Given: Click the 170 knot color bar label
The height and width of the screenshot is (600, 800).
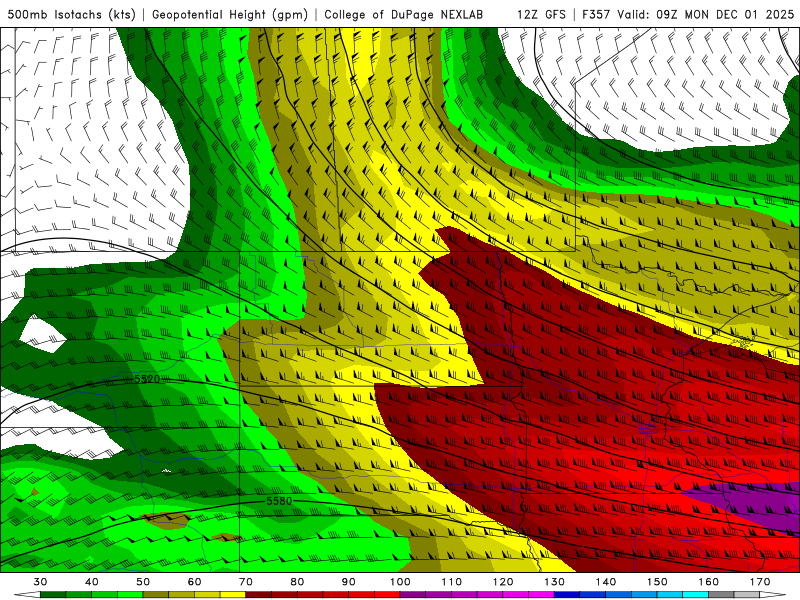Looking at the screenshot, I should click(x=760, y=582).
